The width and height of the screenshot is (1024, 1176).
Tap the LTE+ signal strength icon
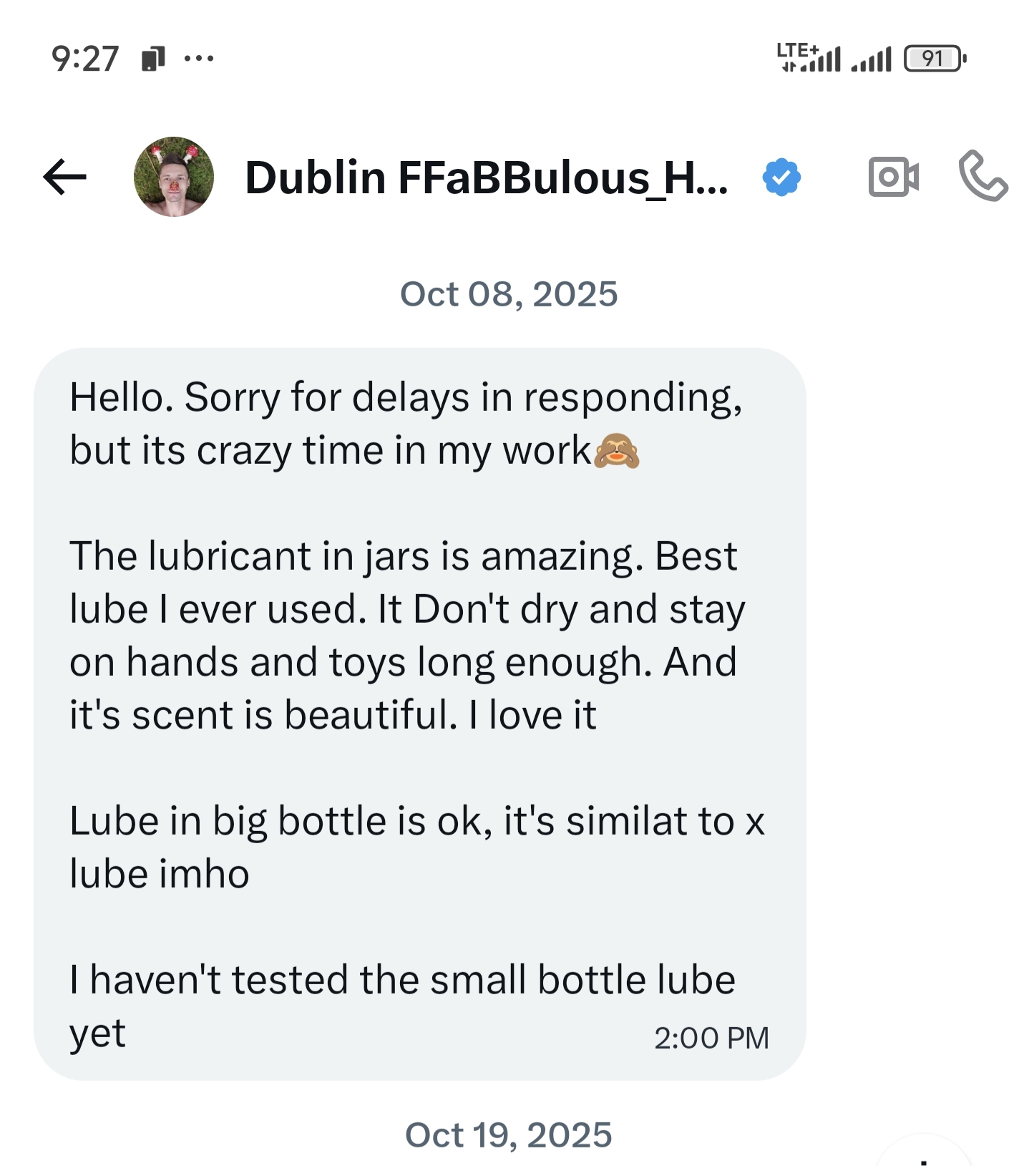pos(809,57)
